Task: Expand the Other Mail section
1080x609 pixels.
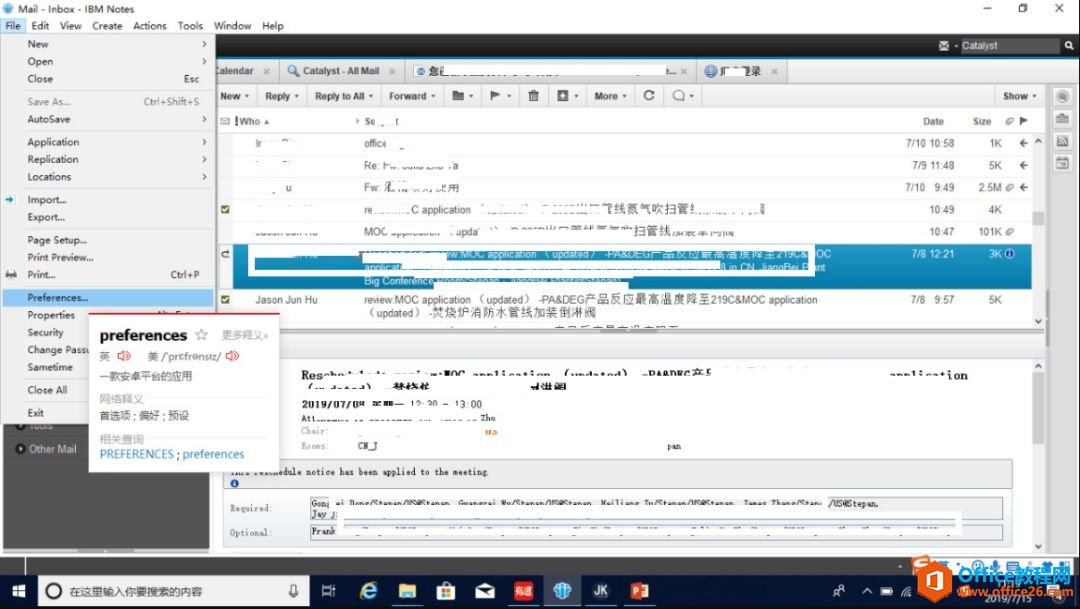Action: [53, 449]
